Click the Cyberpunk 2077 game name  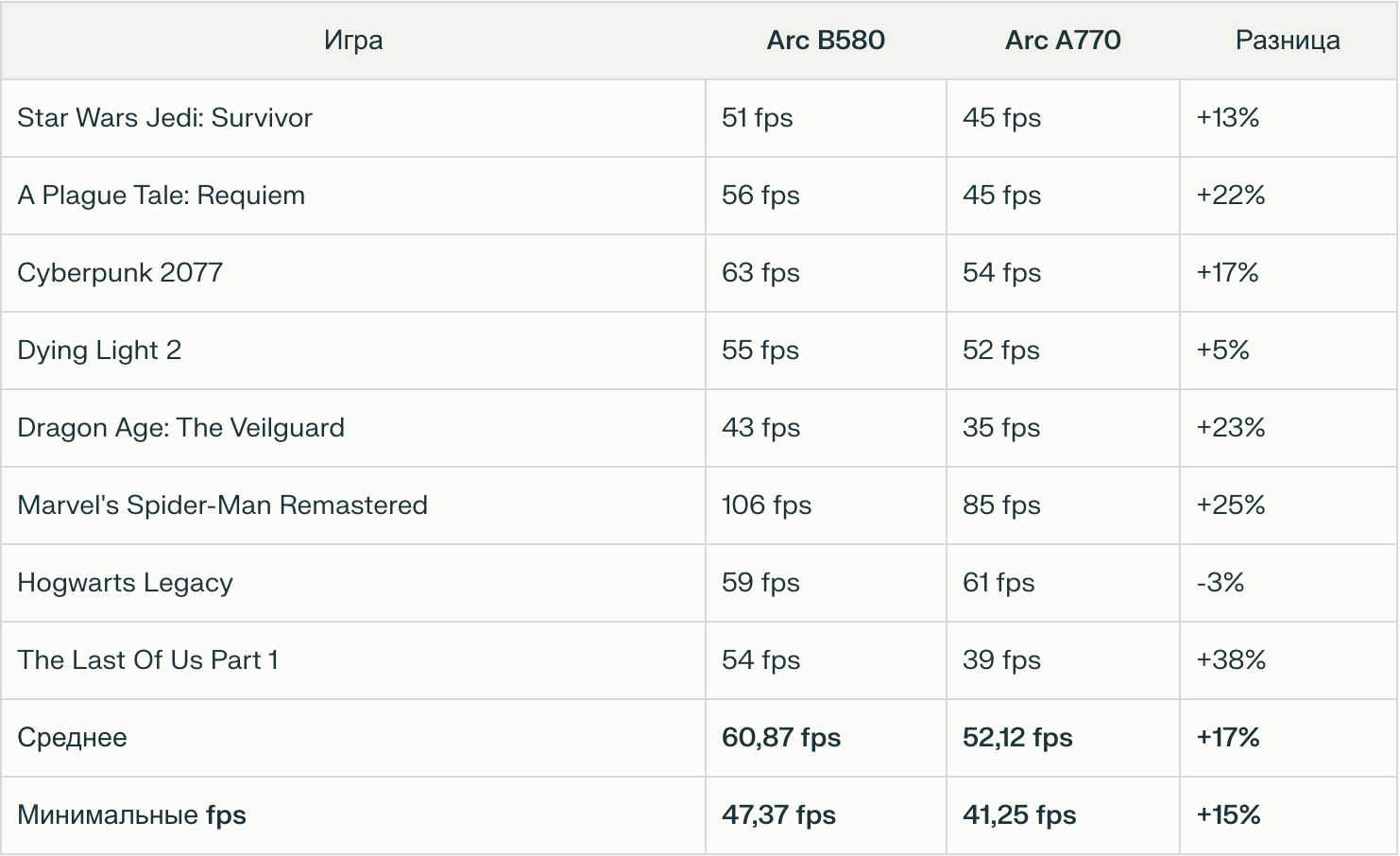120,273
